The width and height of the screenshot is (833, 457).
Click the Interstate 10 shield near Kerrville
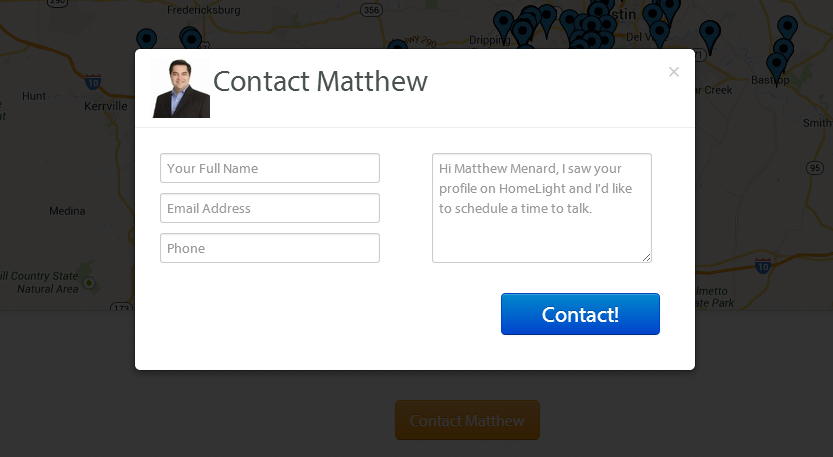(x=93, y=81)
